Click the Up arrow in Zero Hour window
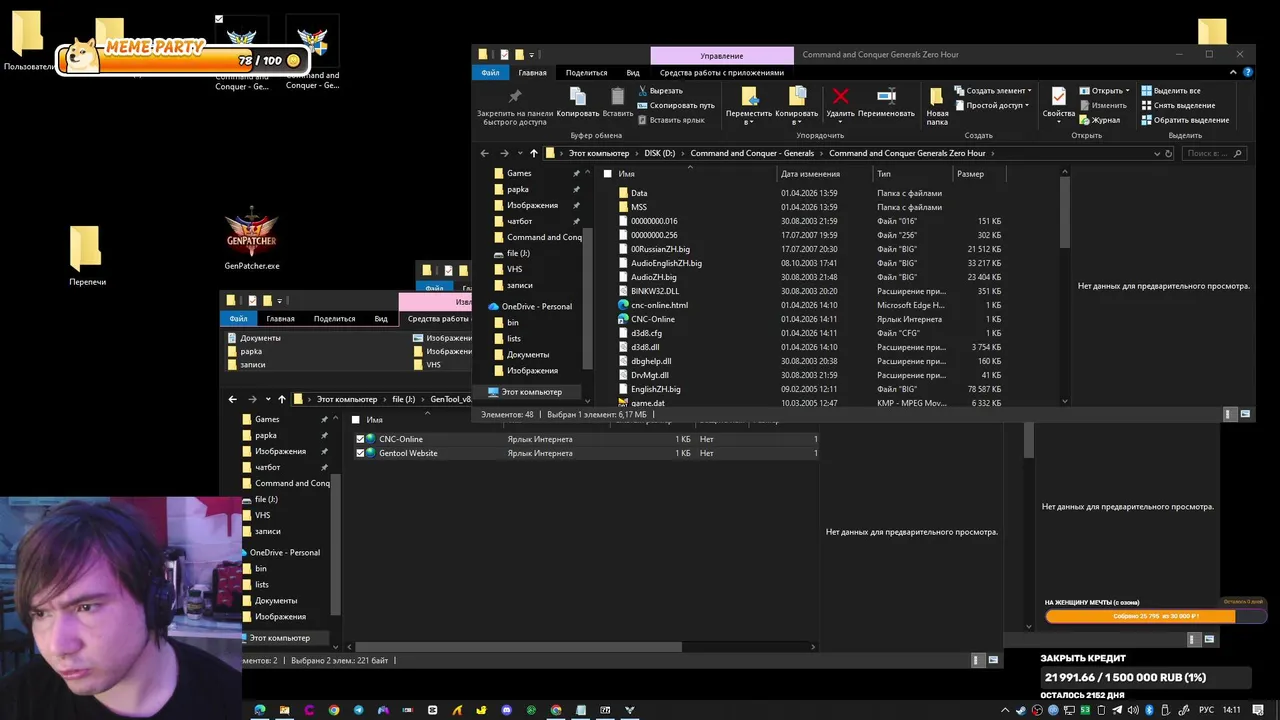This screenshot has height=720, width=1280. pos(533,153)
